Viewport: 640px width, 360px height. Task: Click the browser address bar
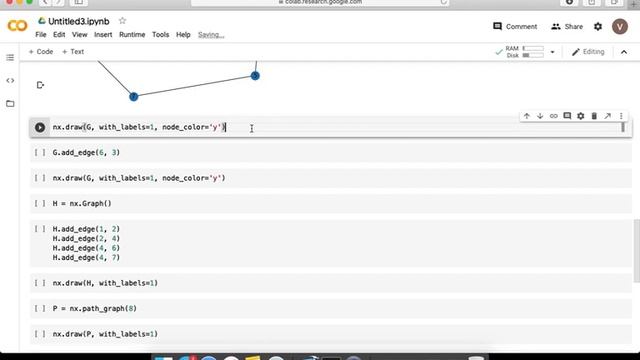click(x=320, y=2)
